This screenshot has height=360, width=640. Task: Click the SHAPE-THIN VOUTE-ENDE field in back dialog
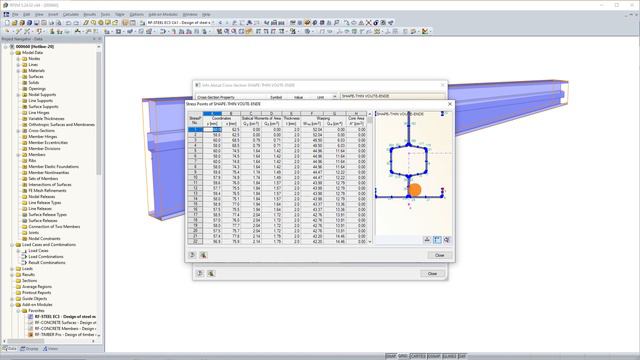pos(392,96)
